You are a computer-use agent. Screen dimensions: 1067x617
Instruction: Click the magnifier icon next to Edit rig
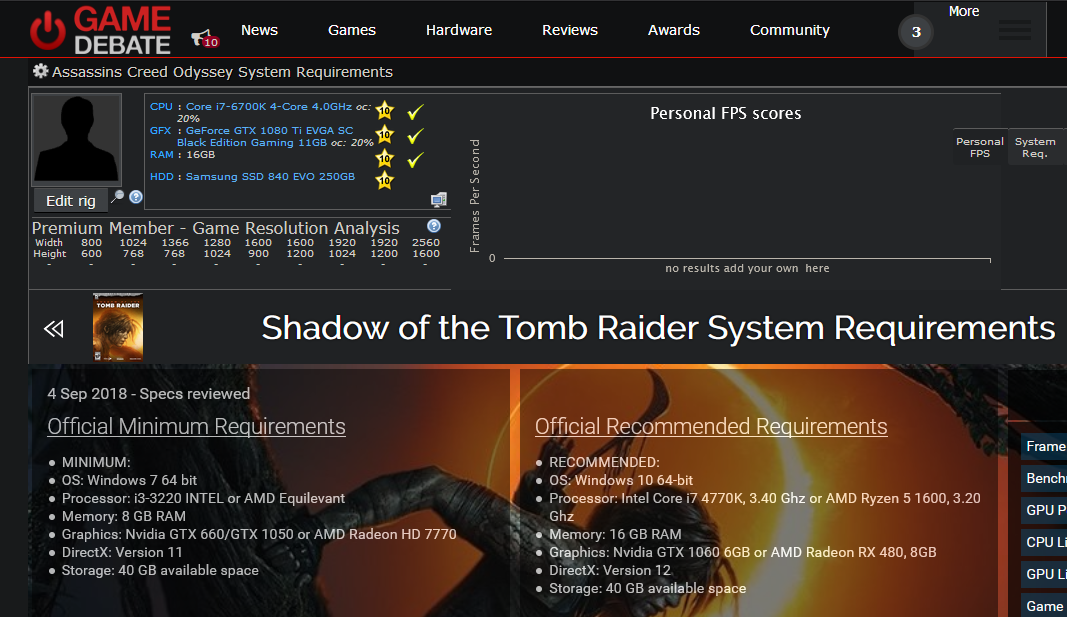click(118, 197)
